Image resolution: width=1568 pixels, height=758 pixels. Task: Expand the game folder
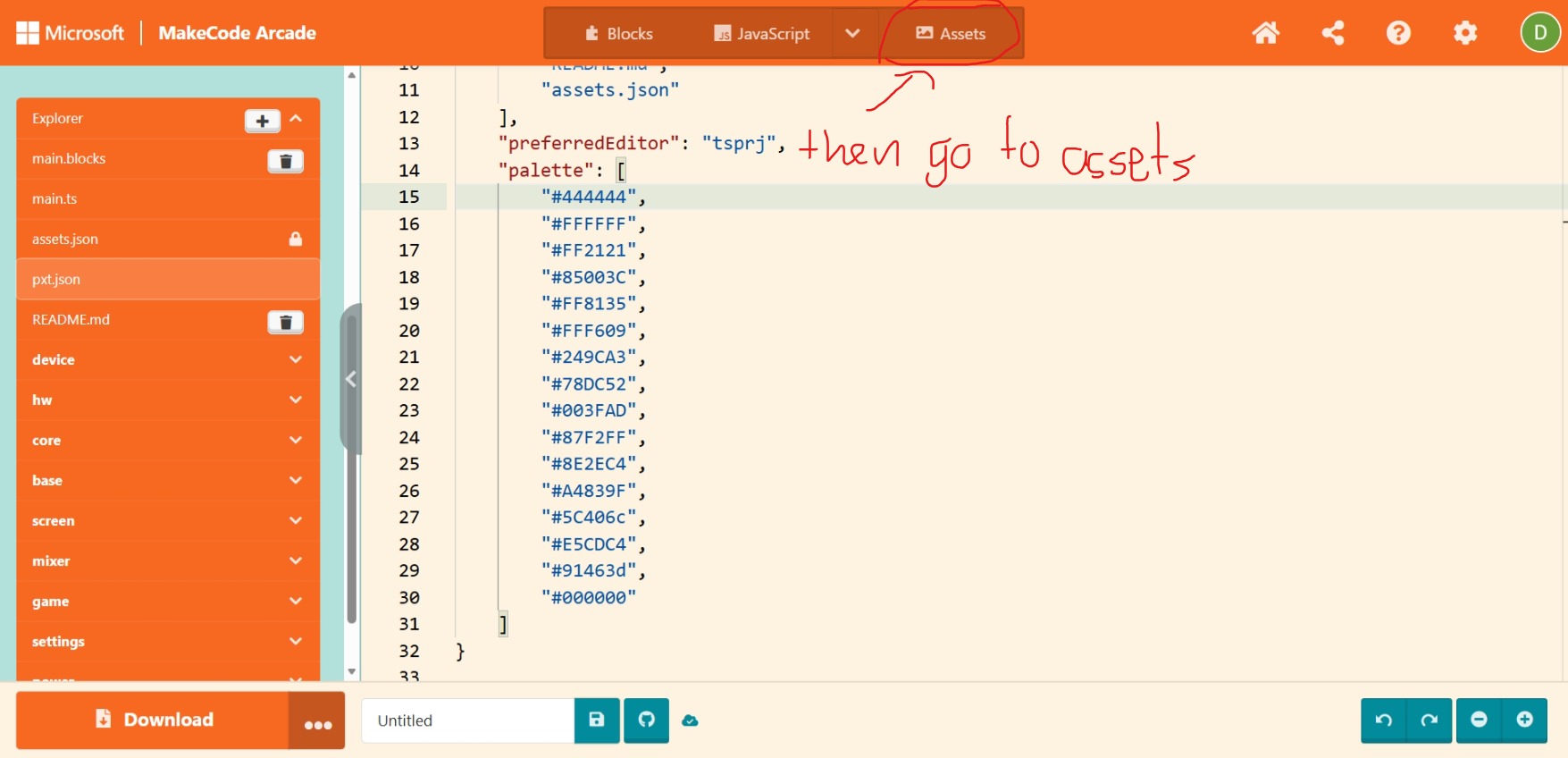[296, 601]
